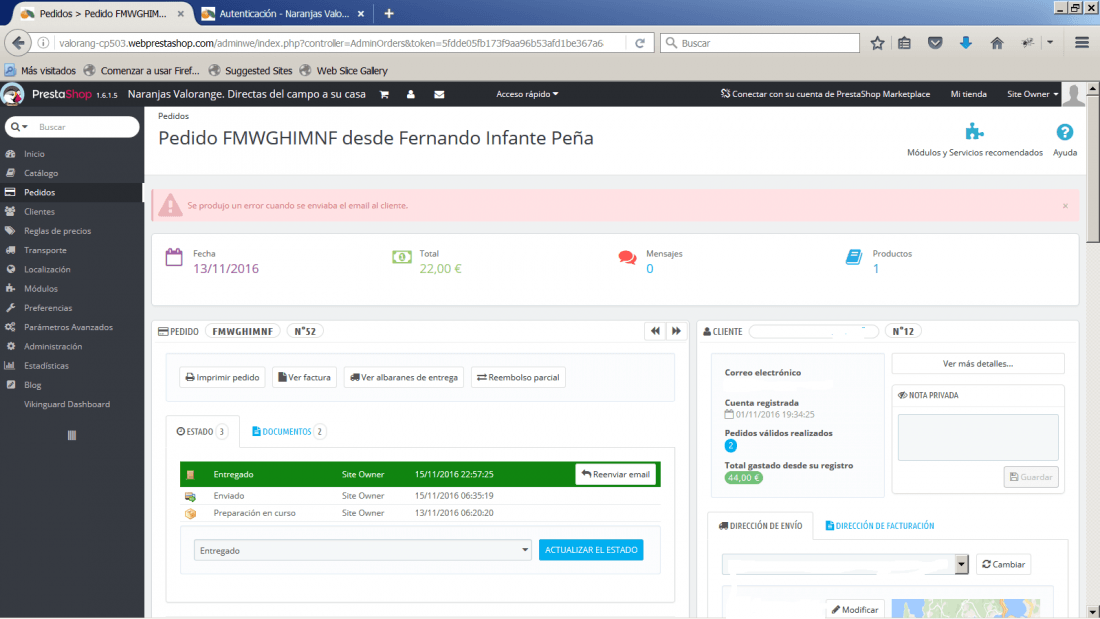The width and height of the screenshot is (1100, 619).
Task: Open the Más visitados bookmark
Action: 40,70
